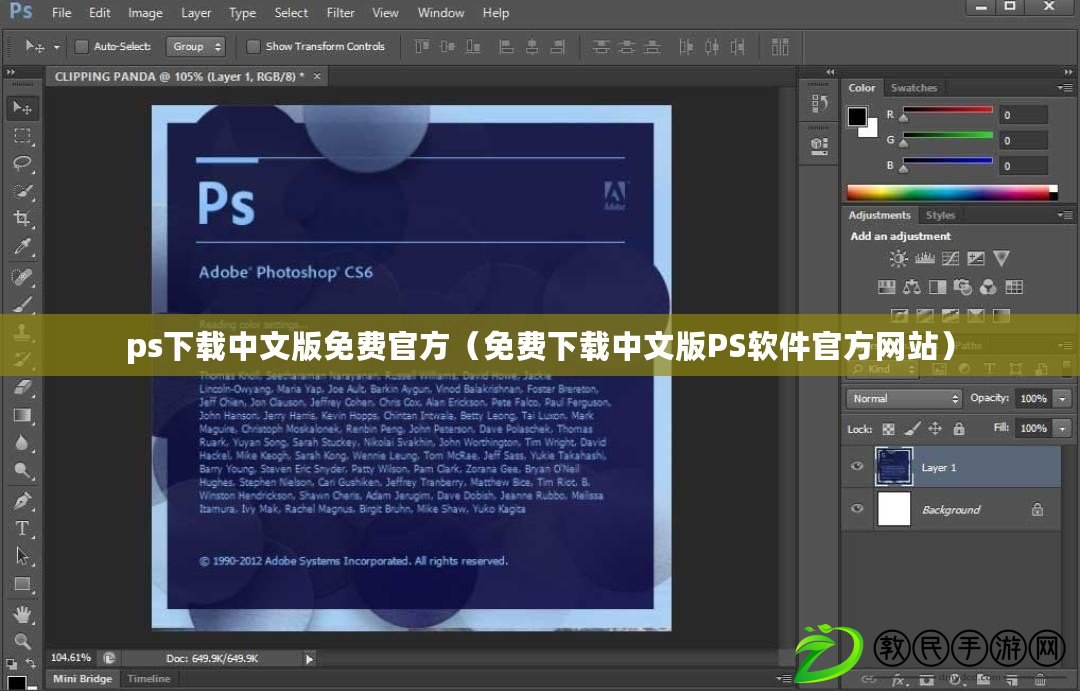This screenshot has width=1080, height=691.
Task: Open the Color panel menu
Action: coord(1065,87)
